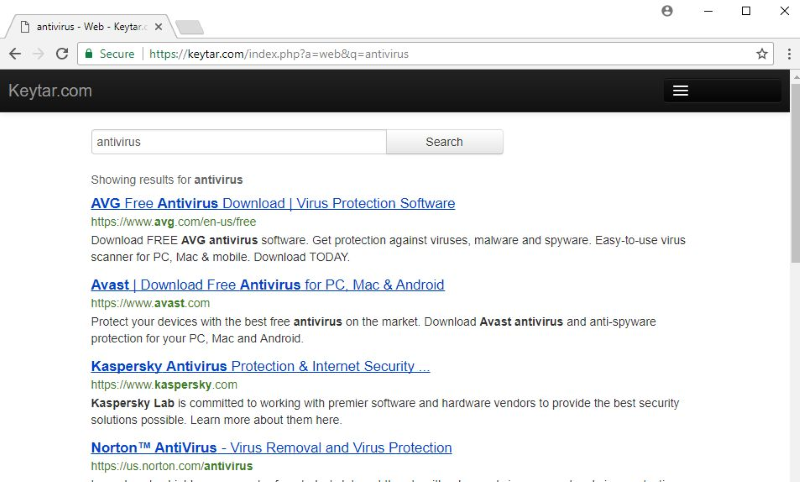This screenshot has width=800, height=482.
Task: Click the Keytar.com logo
Action: pos(50,91)
